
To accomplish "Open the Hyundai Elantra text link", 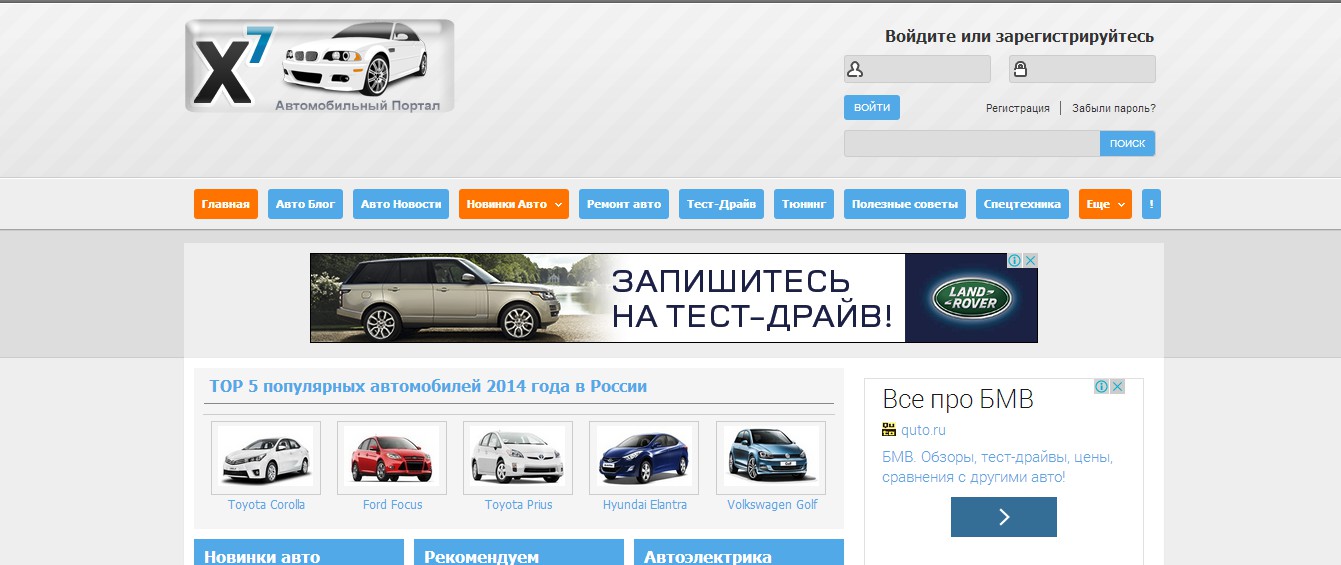I will coord(644,505).
